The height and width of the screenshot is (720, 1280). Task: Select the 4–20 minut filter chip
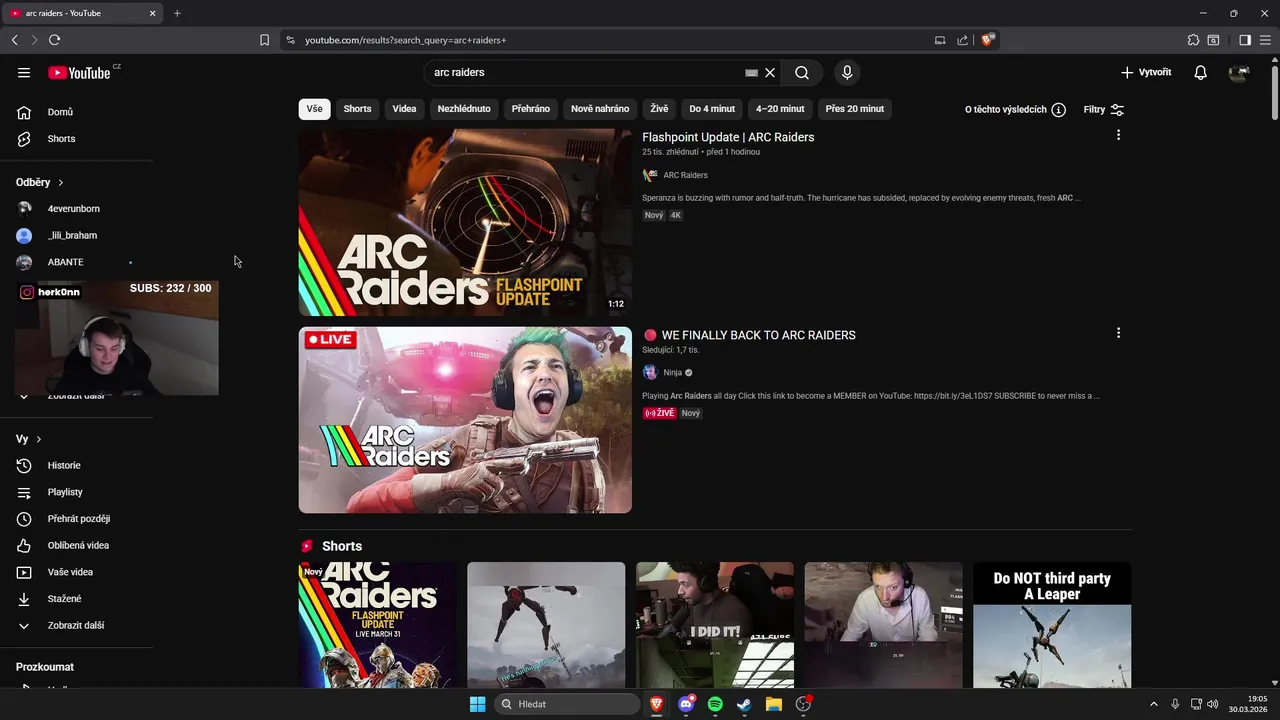(780, 109)
